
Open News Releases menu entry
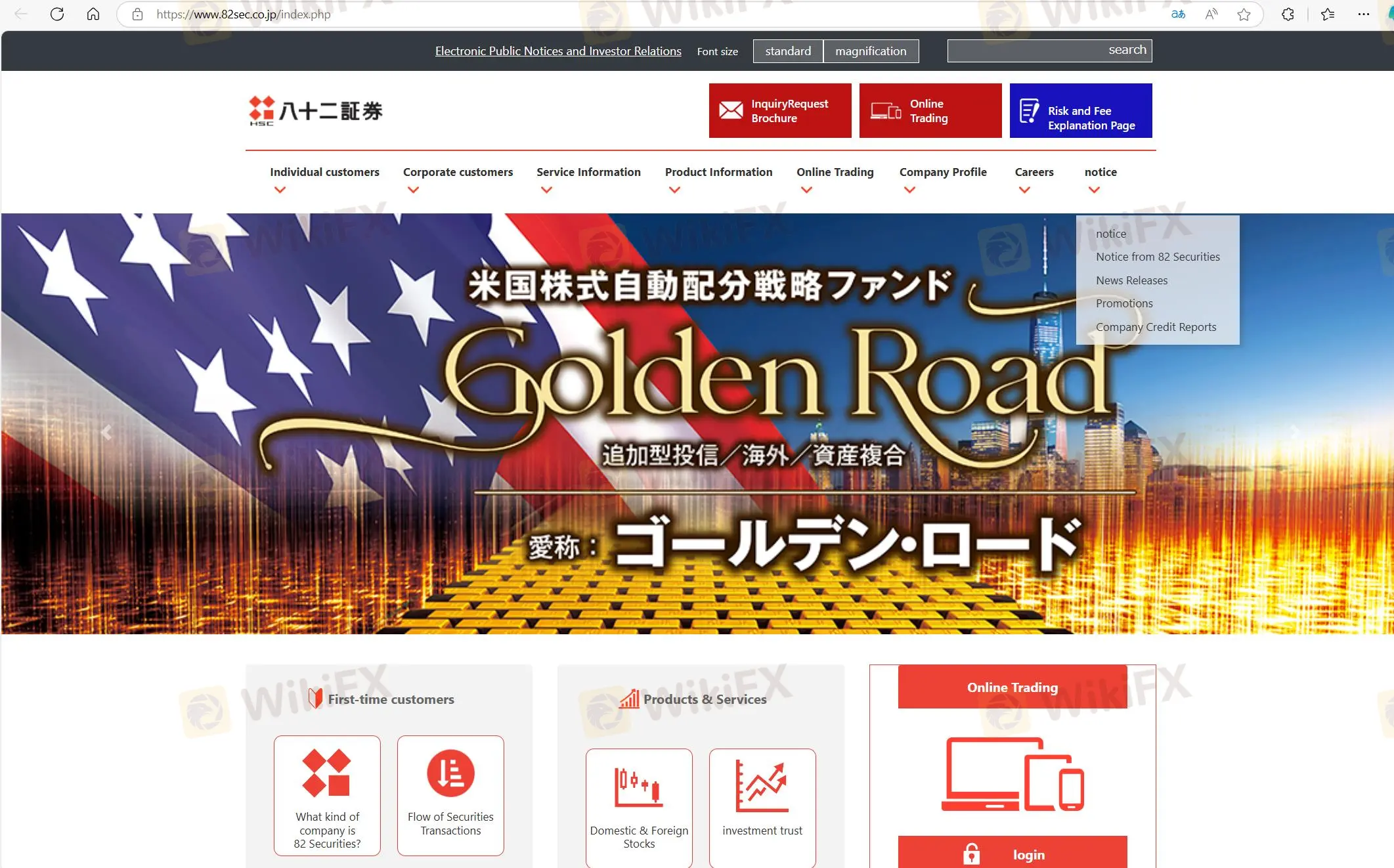coord(1131,280)
